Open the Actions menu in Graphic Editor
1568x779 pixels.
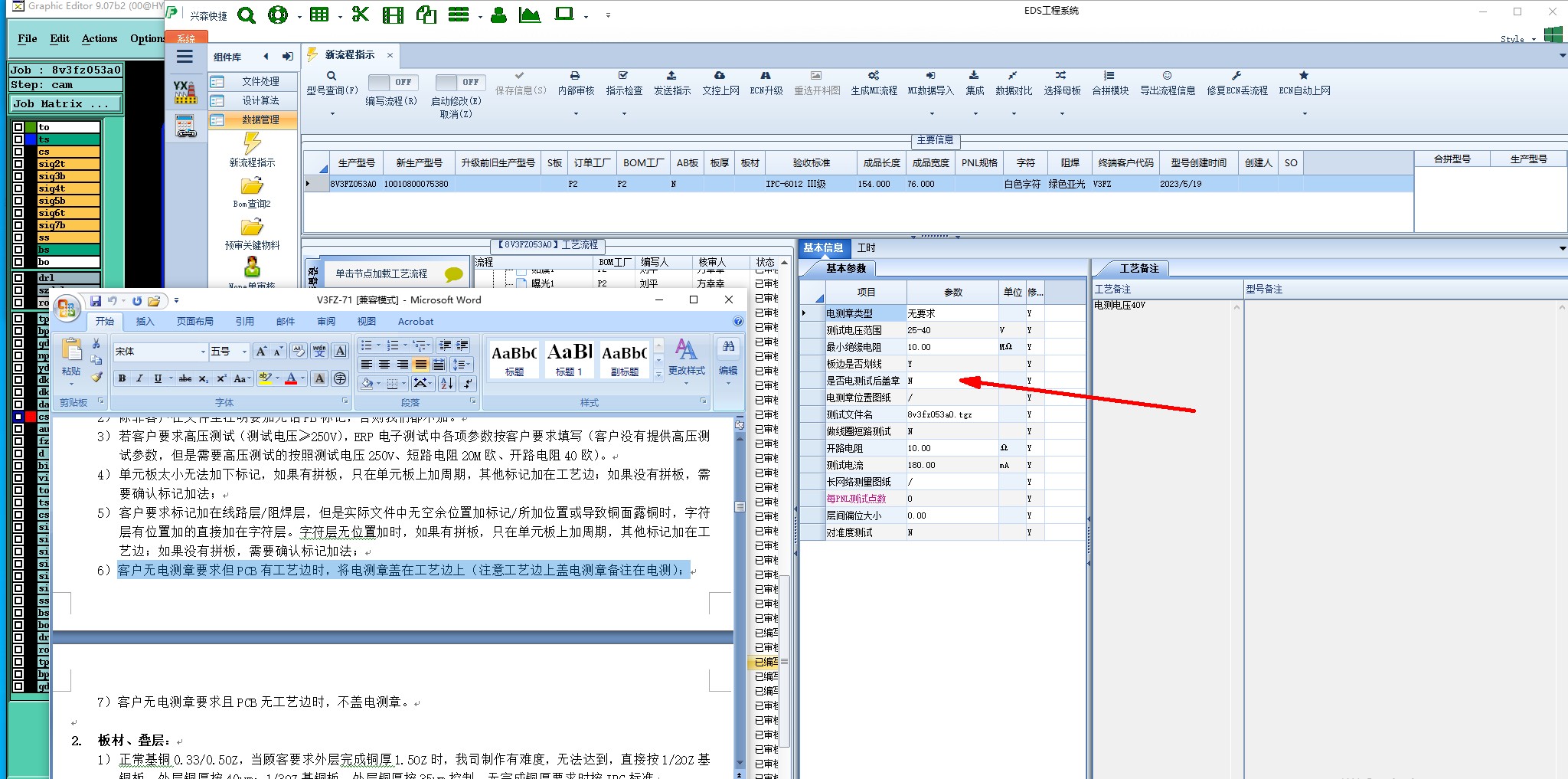coord(100,38)
